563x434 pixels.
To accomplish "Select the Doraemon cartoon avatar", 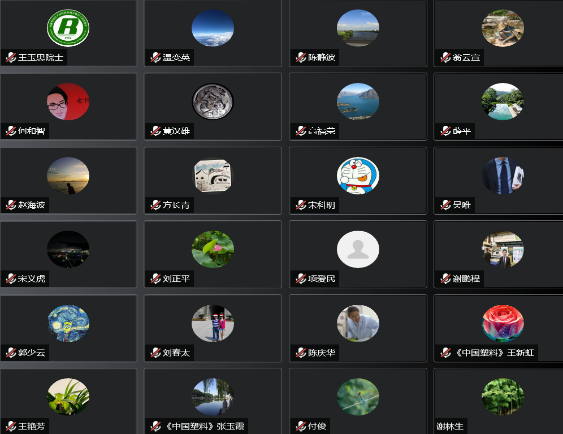I will [358, 176].
